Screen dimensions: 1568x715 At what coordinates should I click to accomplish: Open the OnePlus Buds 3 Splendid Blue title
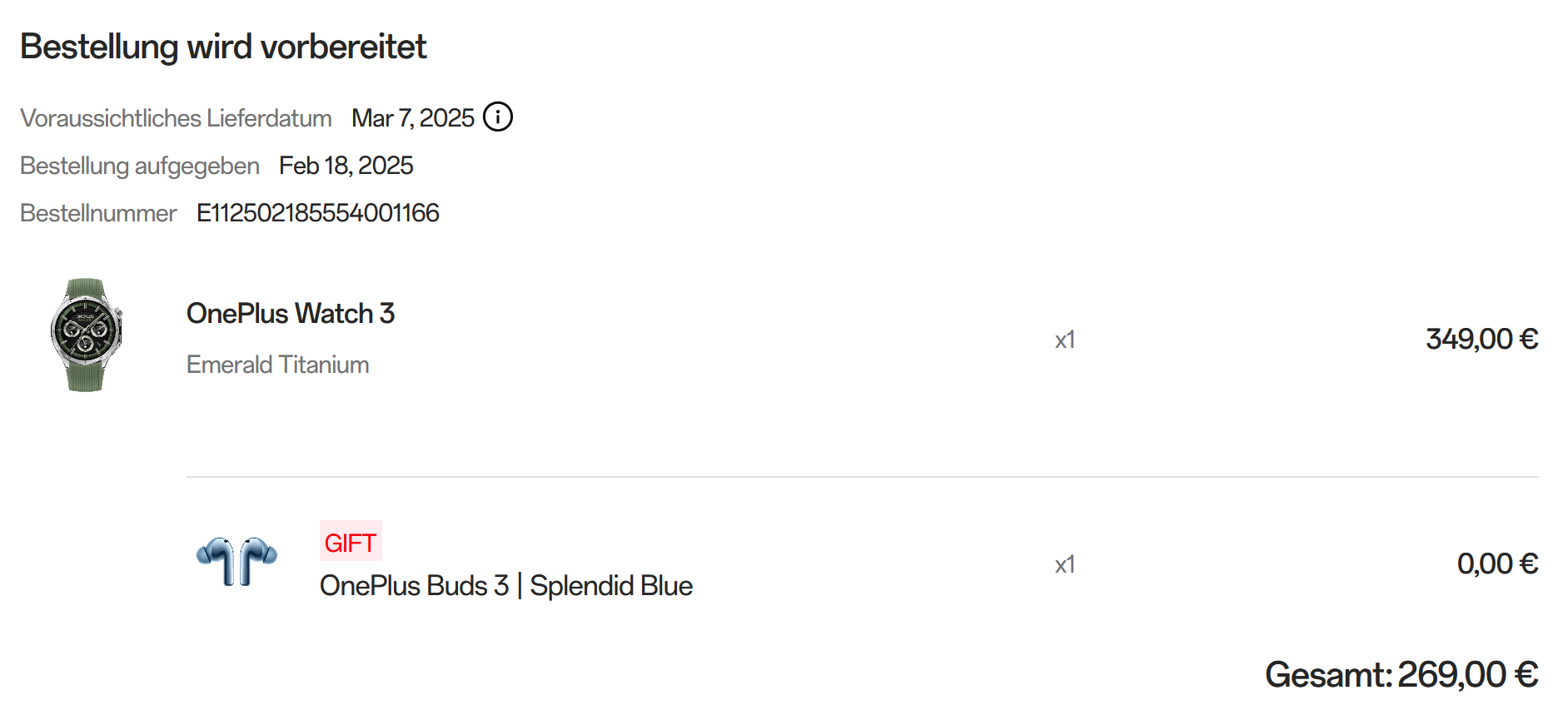506,586
